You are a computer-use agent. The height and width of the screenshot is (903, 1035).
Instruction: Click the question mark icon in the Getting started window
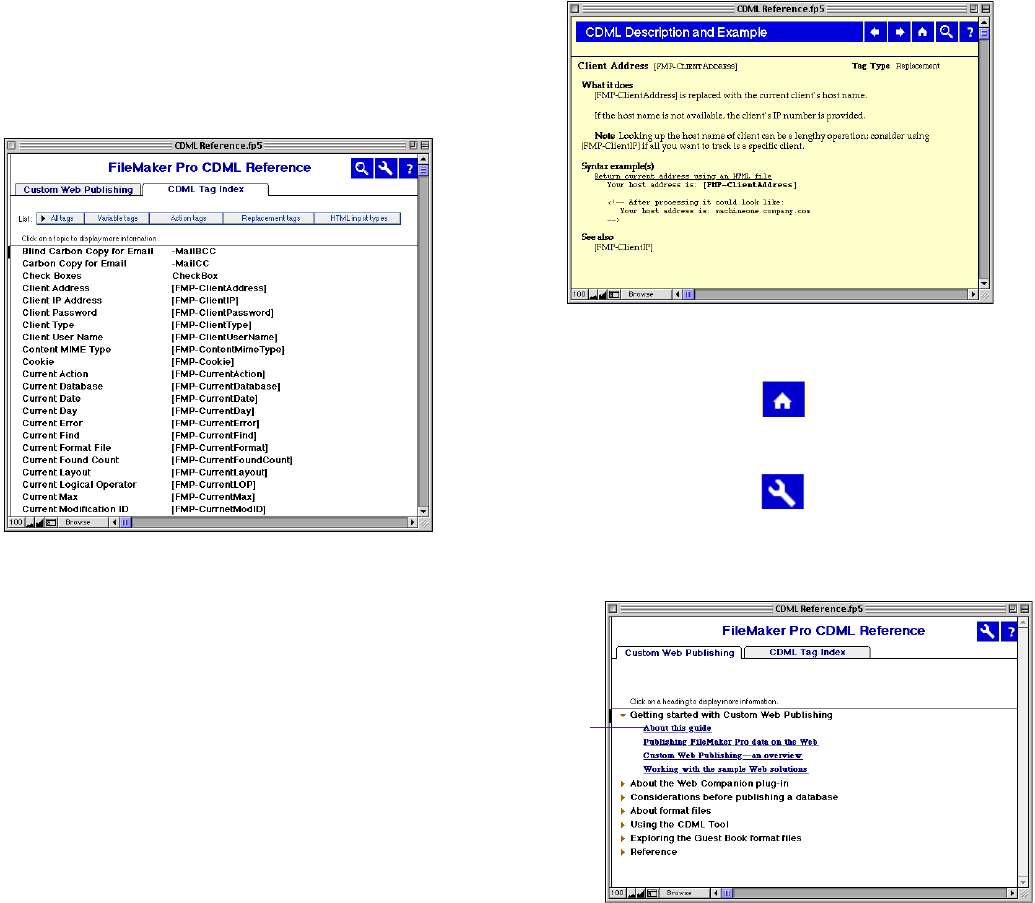coord(1010,632)
